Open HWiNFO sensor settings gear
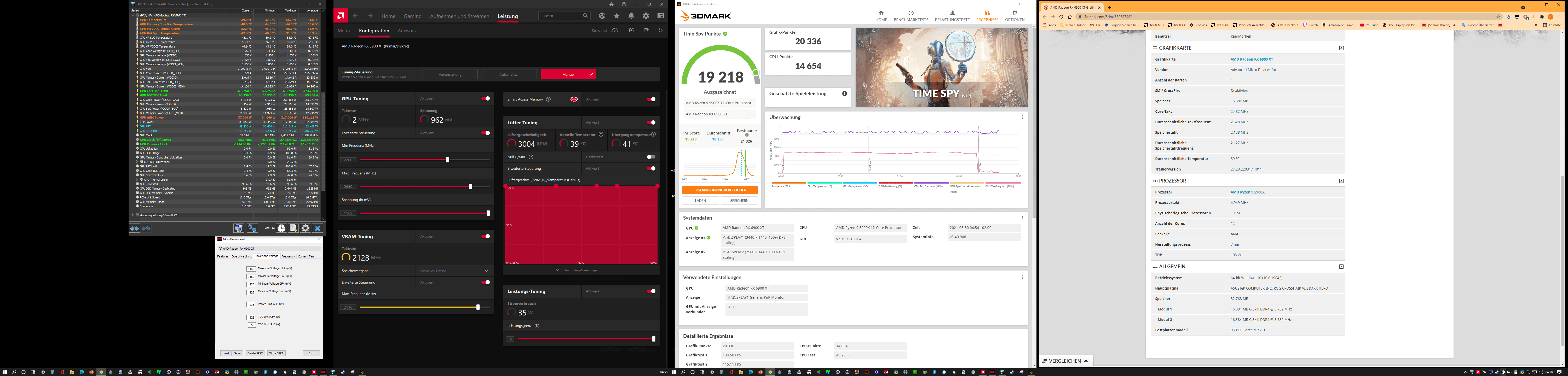The width and height of the screenshot is (1568, 376). click(305, 228)
